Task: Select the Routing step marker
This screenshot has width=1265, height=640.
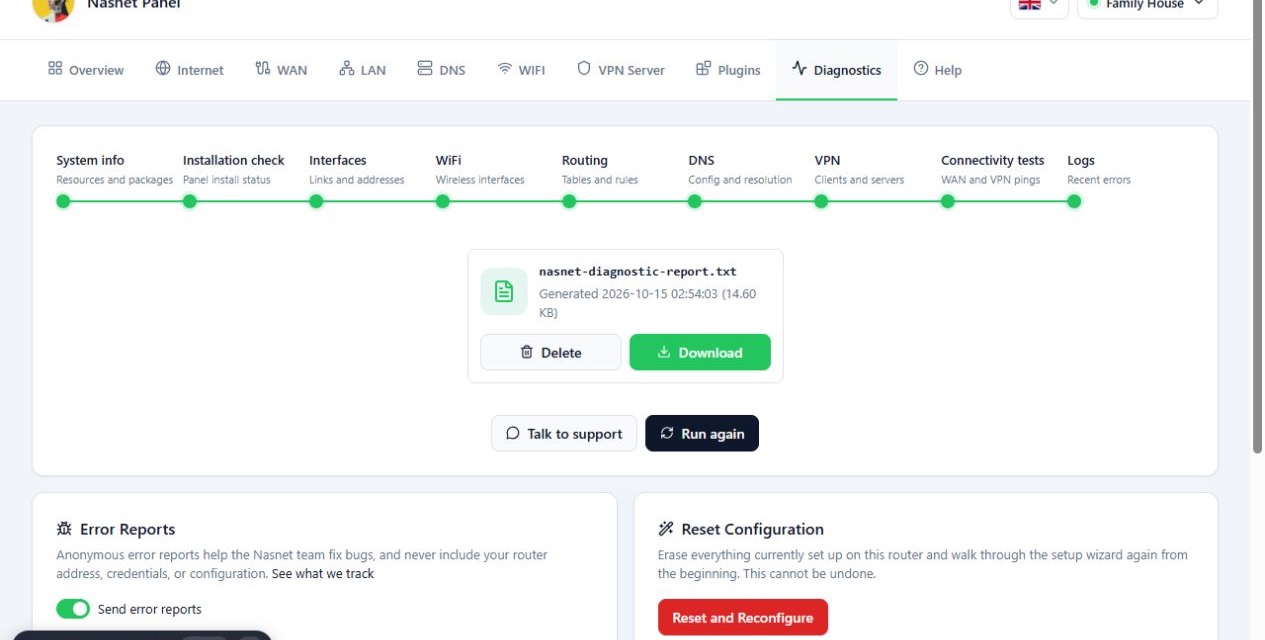Action: [x=569, y=201]
